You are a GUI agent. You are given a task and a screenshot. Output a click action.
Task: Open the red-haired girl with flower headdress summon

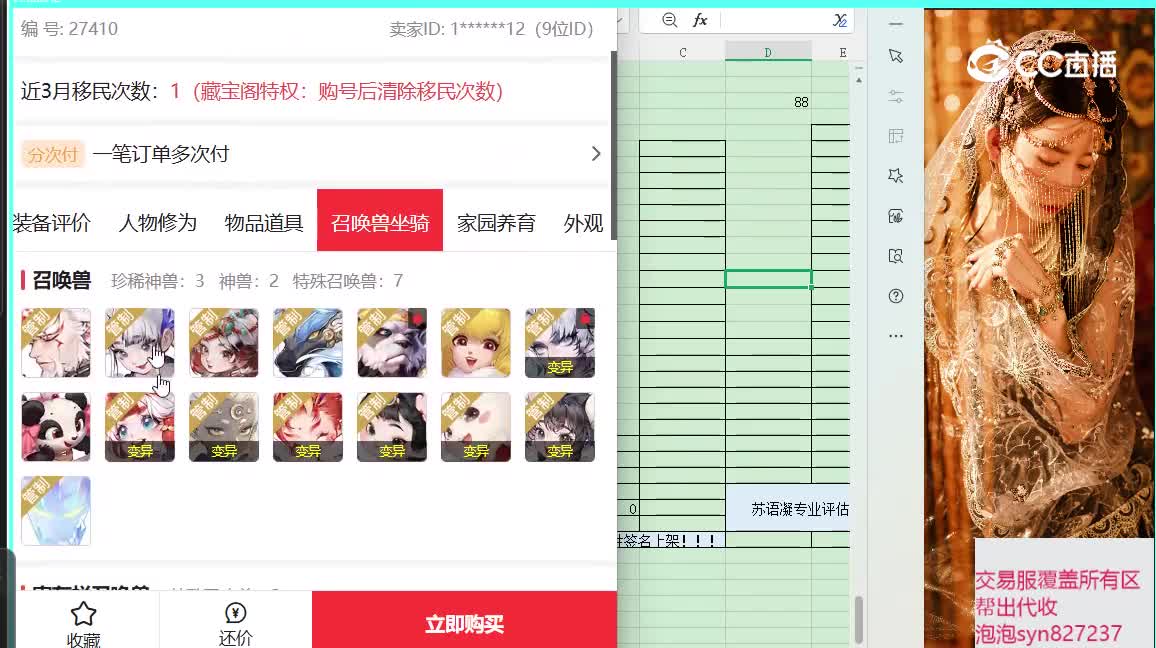tap(224, 343)
